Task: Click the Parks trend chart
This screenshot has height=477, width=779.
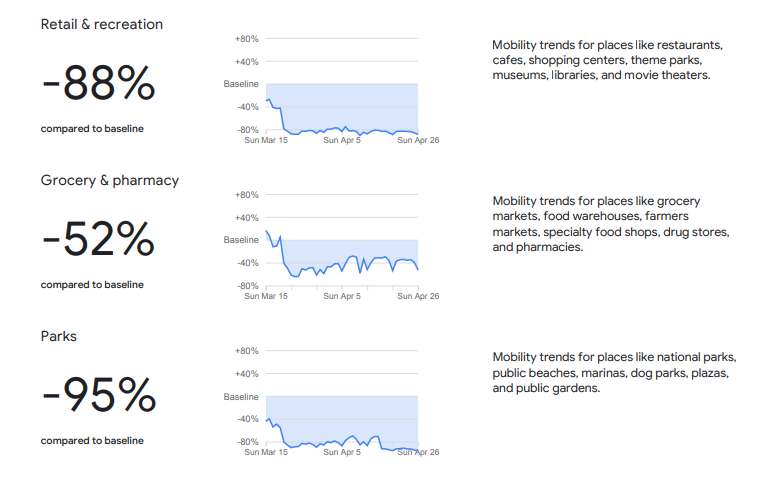Action: coord(331,401)
